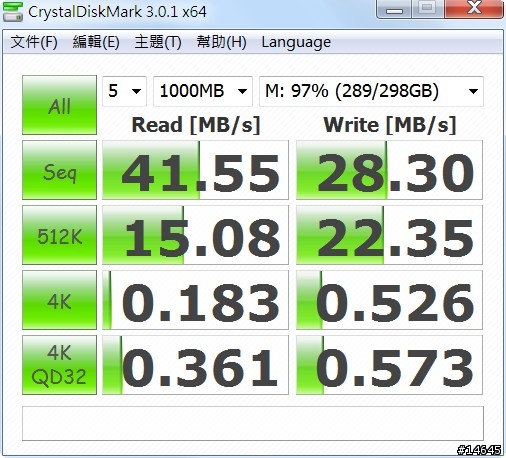Image resolution: width=506 pixels, height=458 pixels.
Task: Expand the 1000MB test size dropdown
Action: click(x=203, y=91)
